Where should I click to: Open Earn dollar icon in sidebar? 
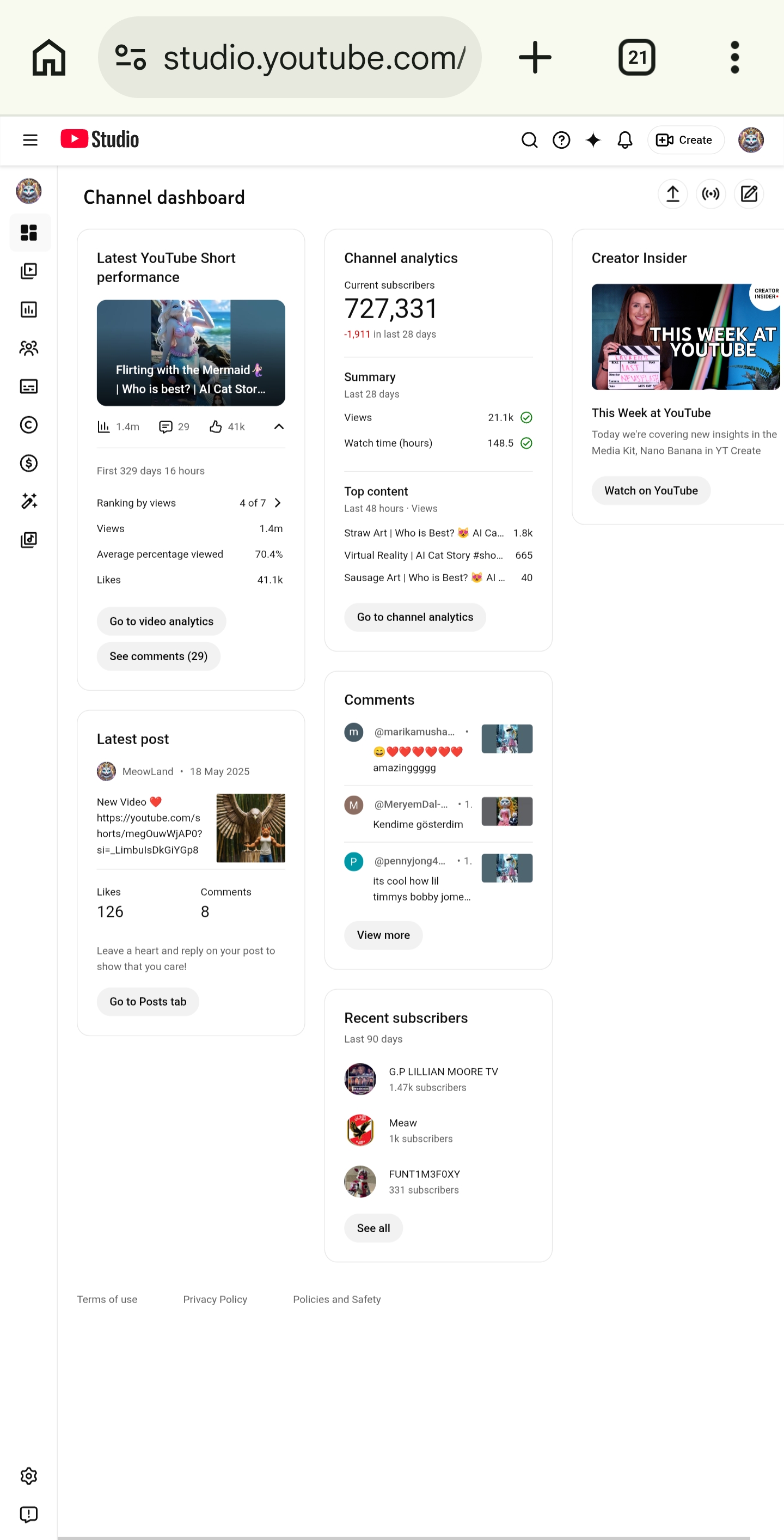click(29, 462)
